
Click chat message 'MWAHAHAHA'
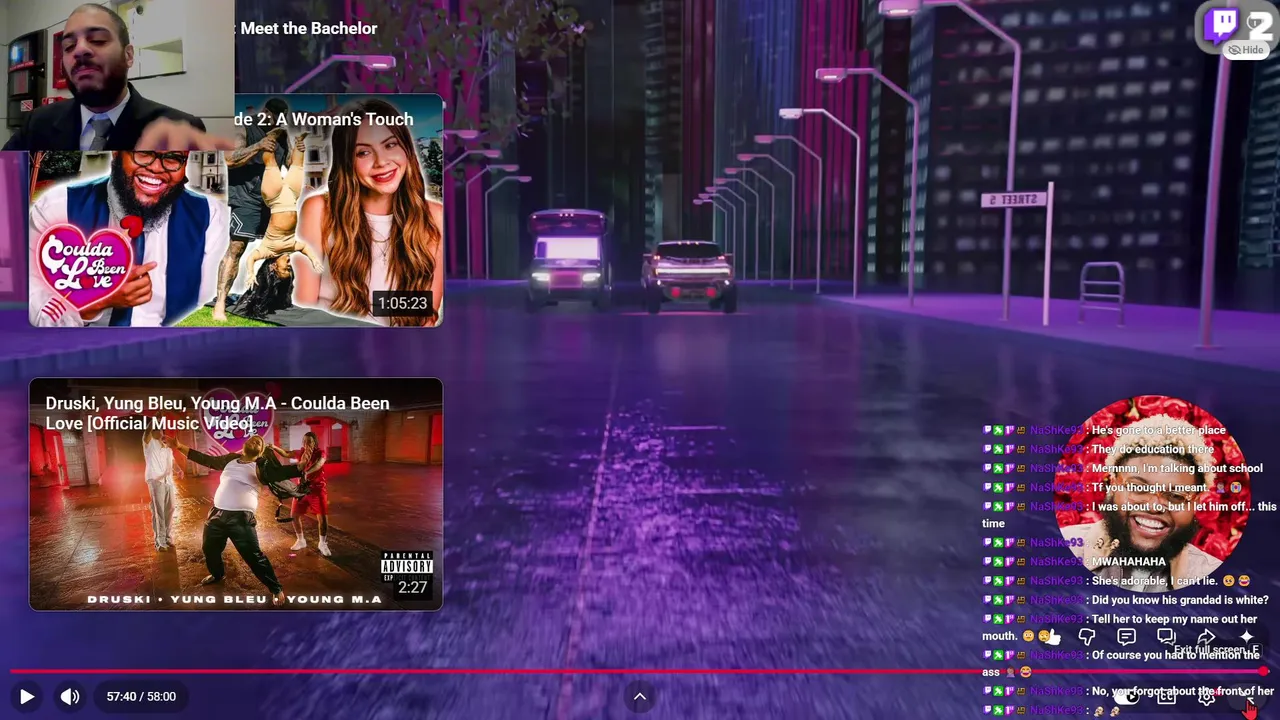tap(1129, 562)
